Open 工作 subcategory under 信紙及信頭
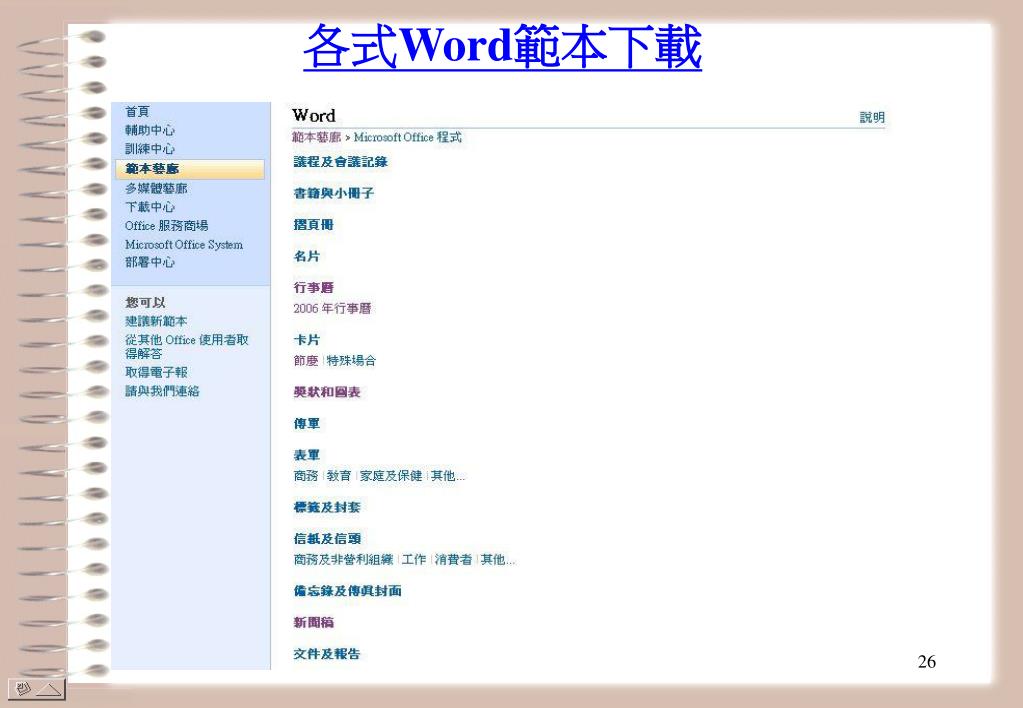The height and width of the screenshot is (708, 1023). point(414,559)
